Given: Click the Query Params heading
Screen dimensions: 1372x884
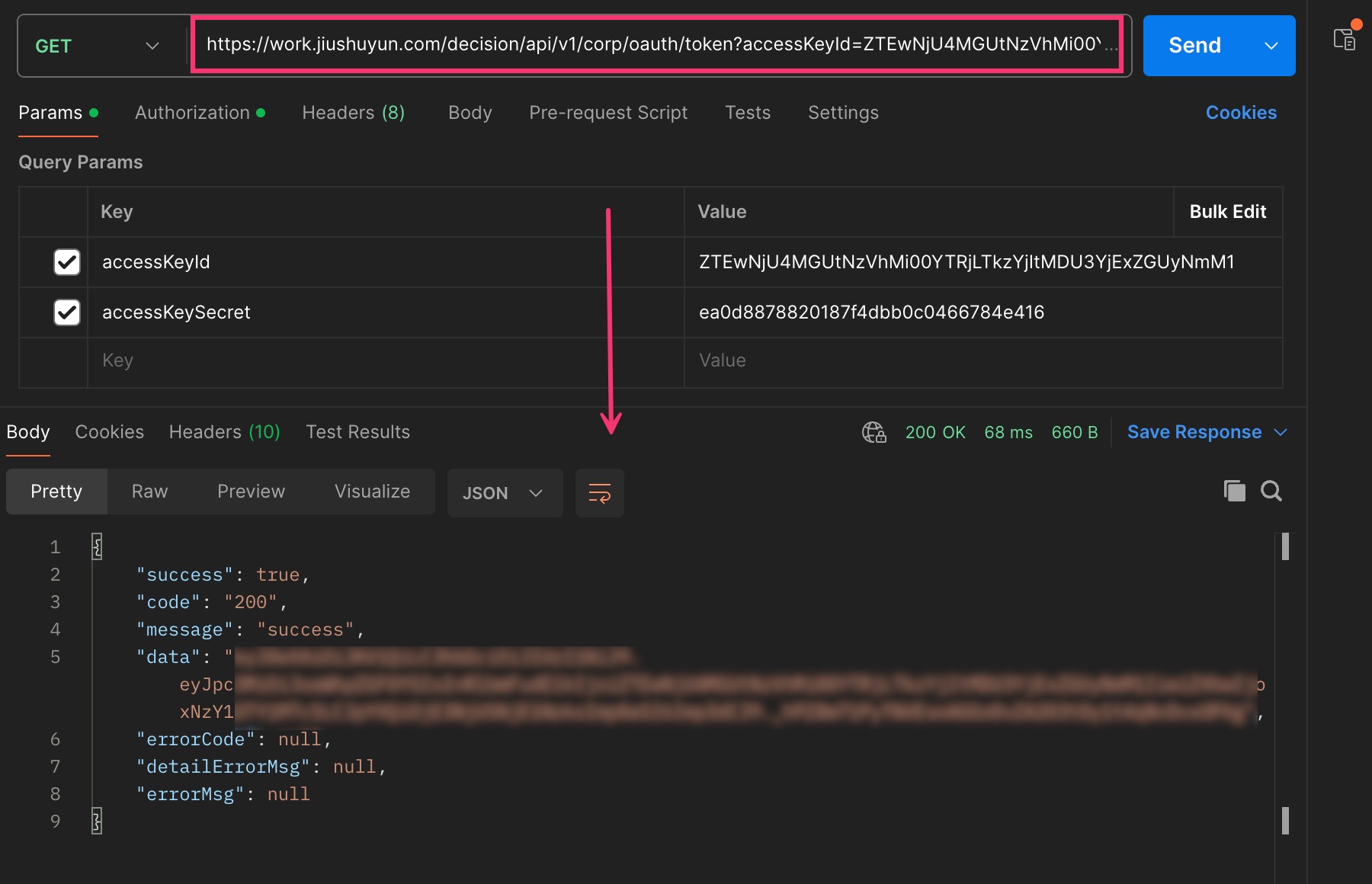Looking at the screenshot, I should point(81,162).
